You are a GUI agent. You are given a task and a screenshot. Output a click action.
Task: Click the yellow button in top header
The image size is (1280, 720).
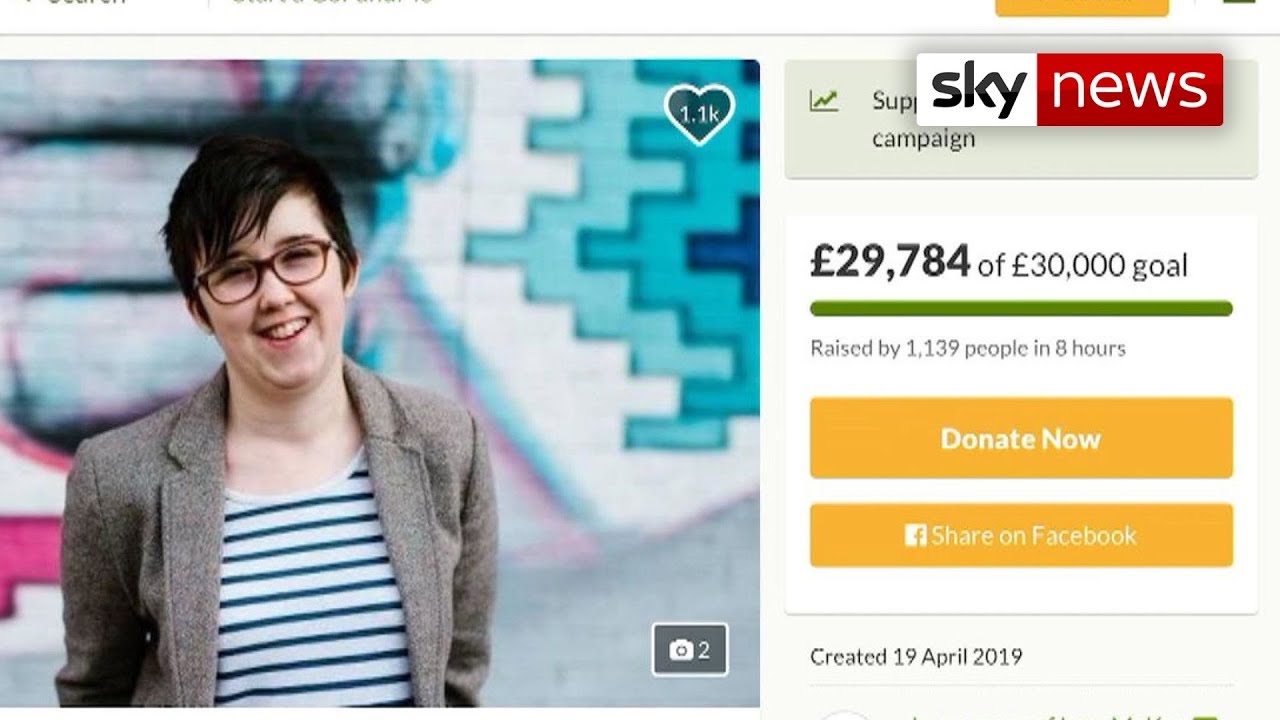coord(1082,6)
